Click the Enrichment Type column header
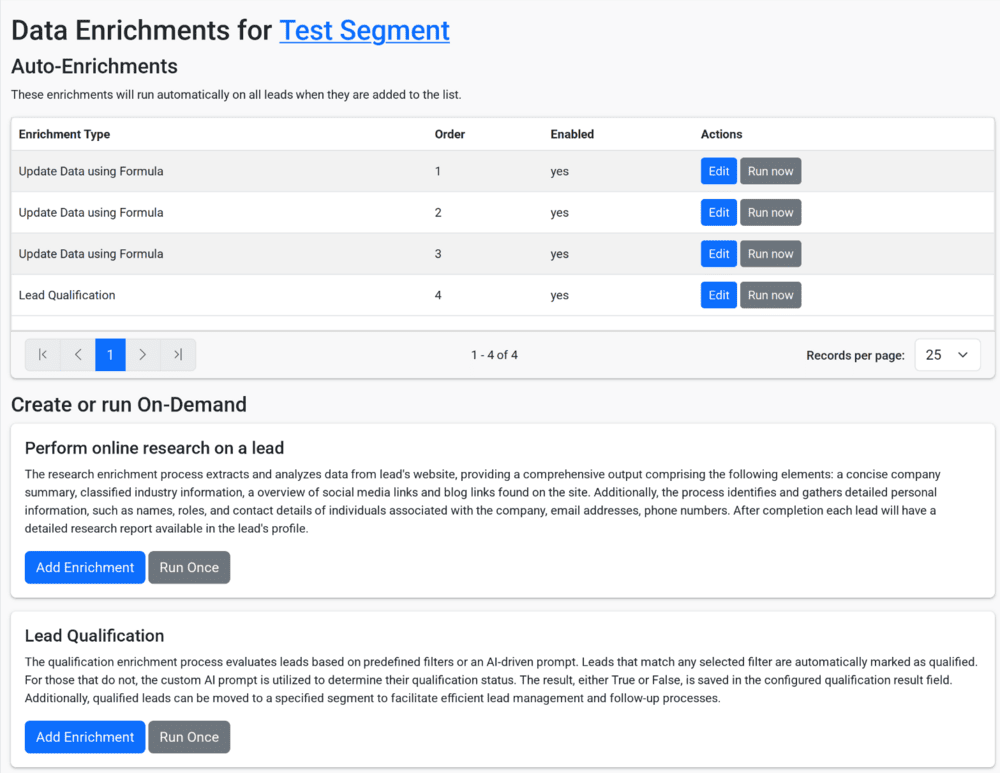The image size is (1000, 773). click(63, 133)
